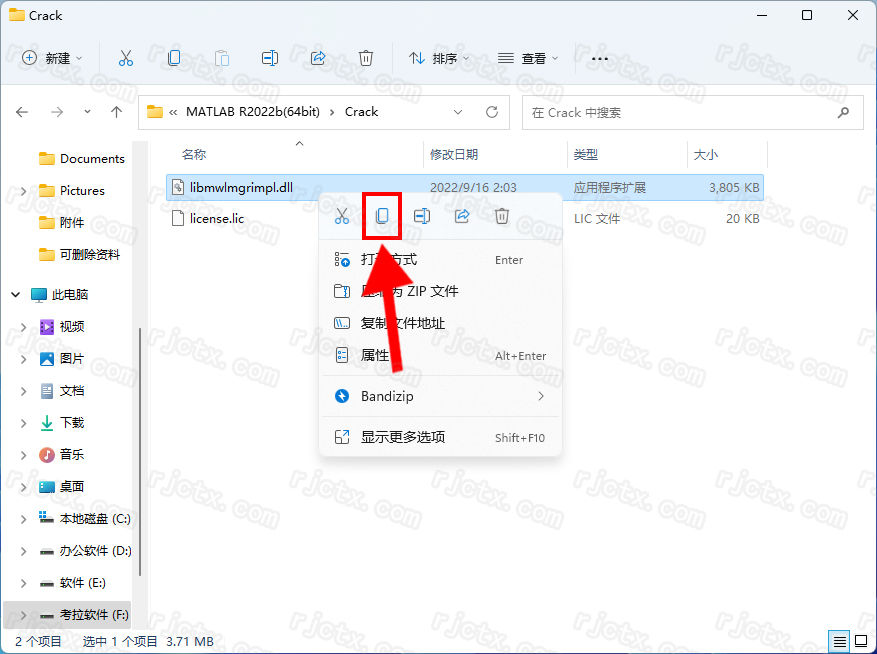
Task: Expand the 本地磁盘 (C:) tree node
Action: click(23, 519)
